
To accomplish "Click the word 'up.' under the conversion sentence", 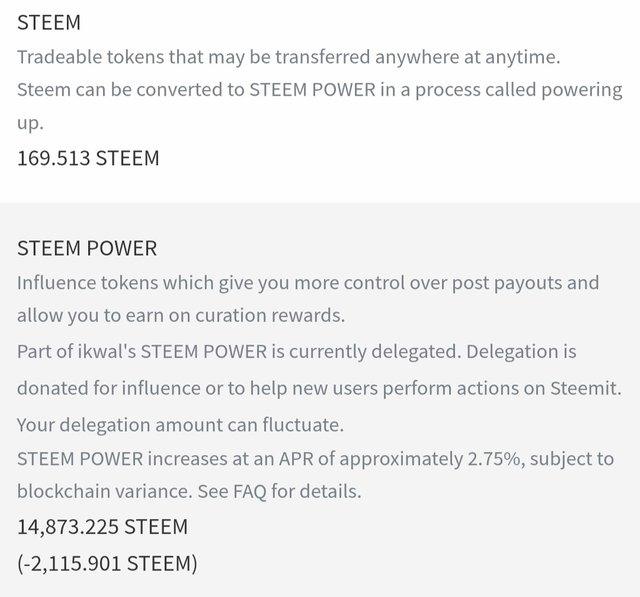I will click(30, 123).
